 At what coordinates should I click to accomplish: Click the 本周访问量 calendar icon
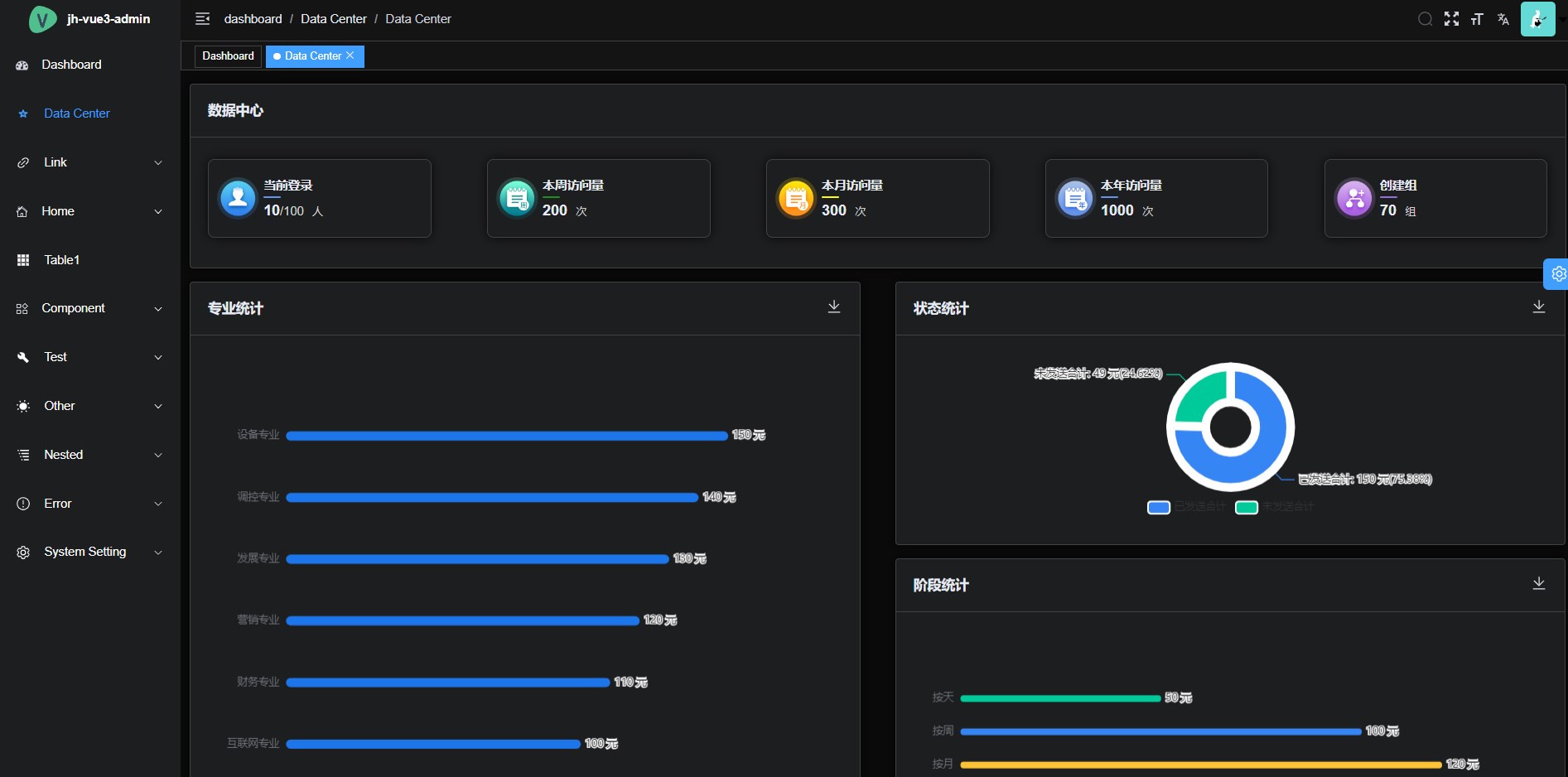[x=517, y=198]
